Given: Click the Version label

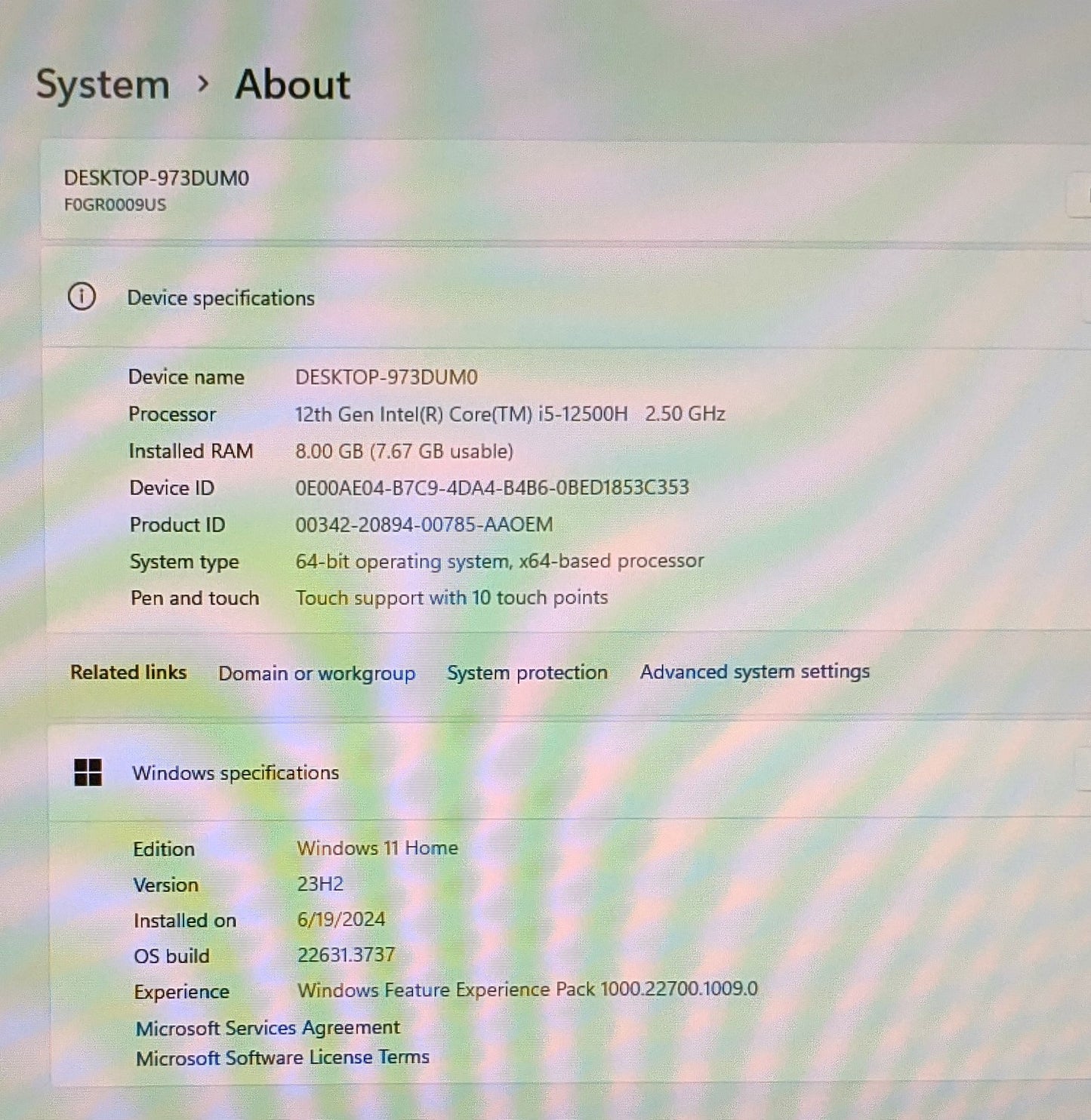Looking at the screenshot, I should 166,885.
